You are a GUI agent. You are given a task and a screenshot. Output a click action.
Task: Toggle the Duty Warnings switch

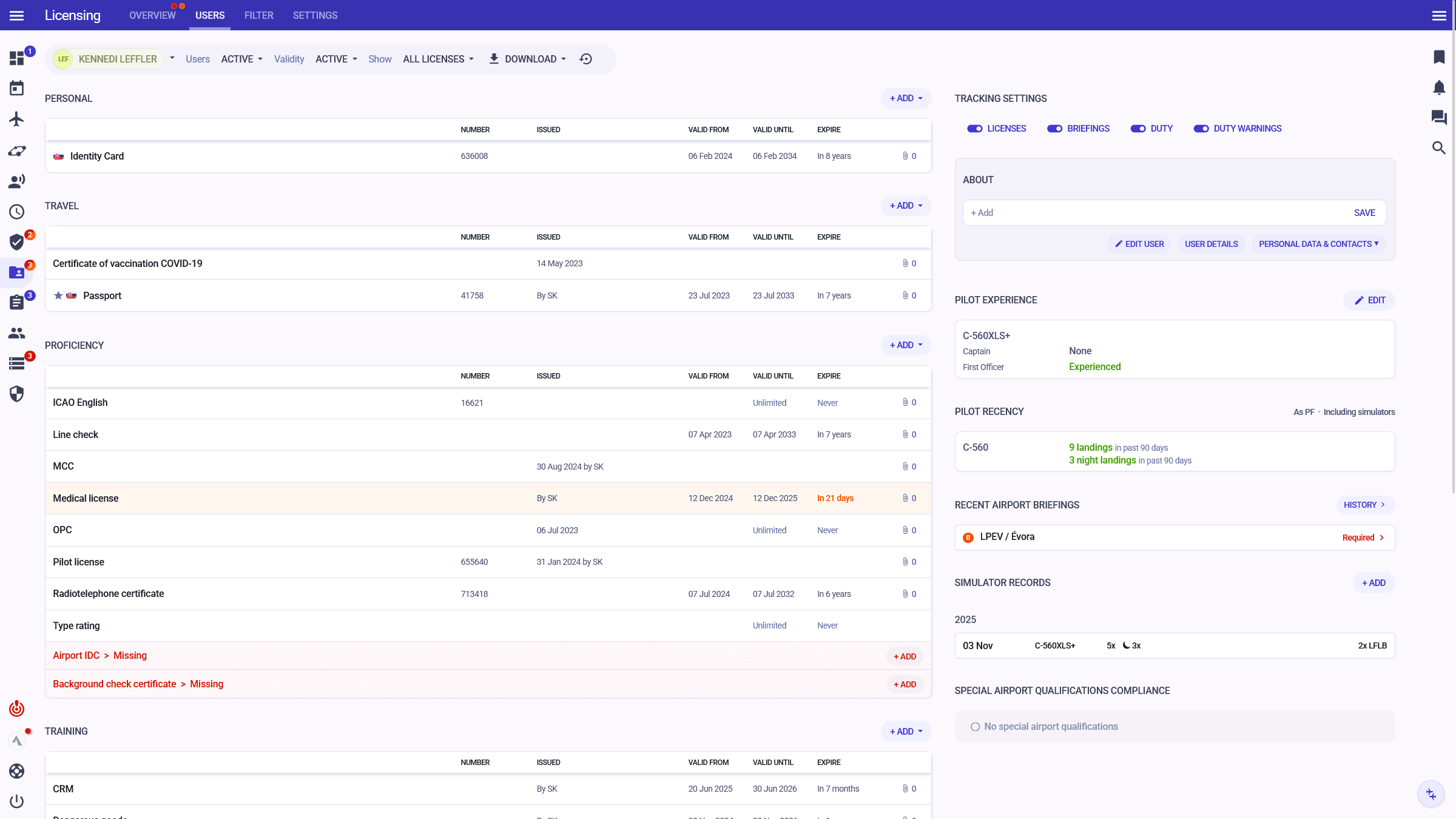click(x=1201, y=129)
